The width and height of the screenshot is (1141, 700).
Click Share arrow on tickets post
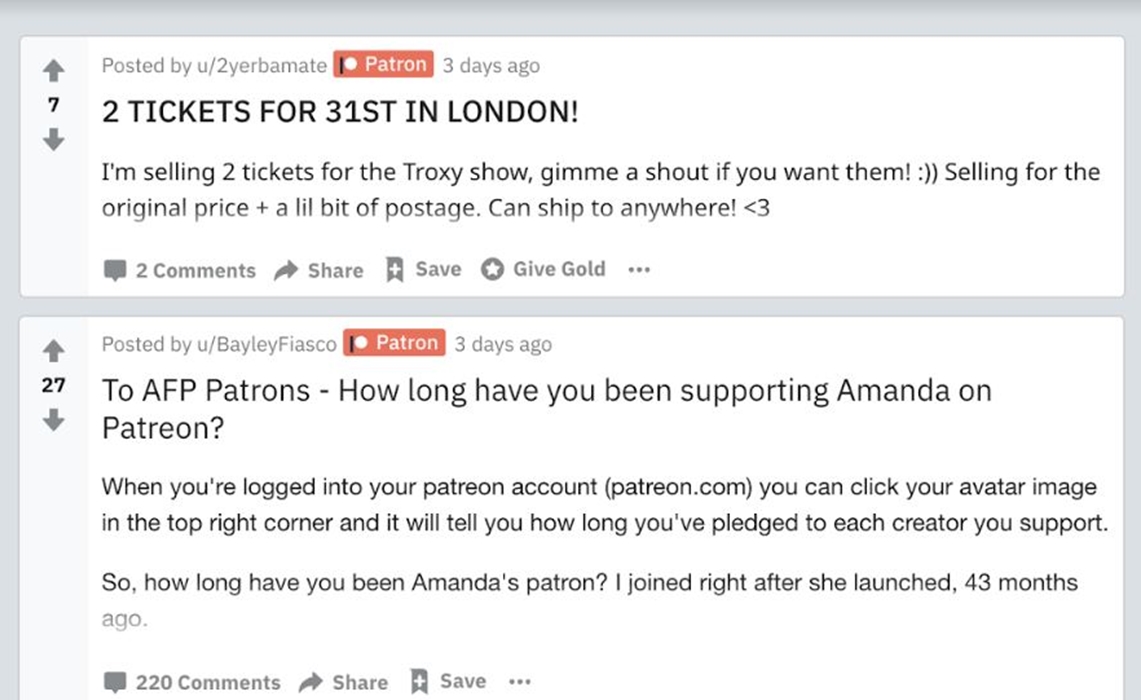click(287, 270)
